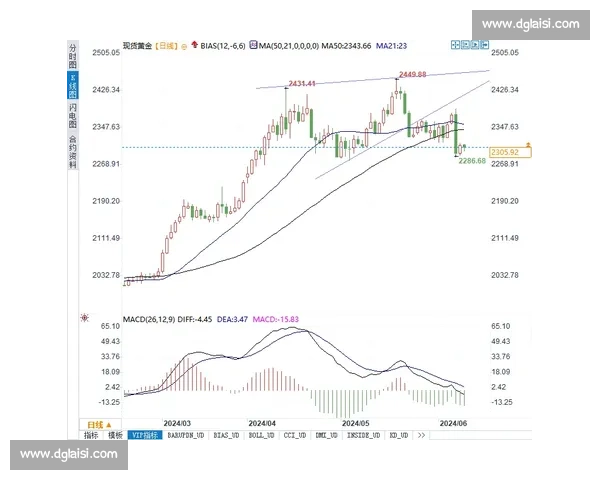The image size is (600, 480).
Task: Click the first chart layout icon at top right
Action: [x=455, y=45]
